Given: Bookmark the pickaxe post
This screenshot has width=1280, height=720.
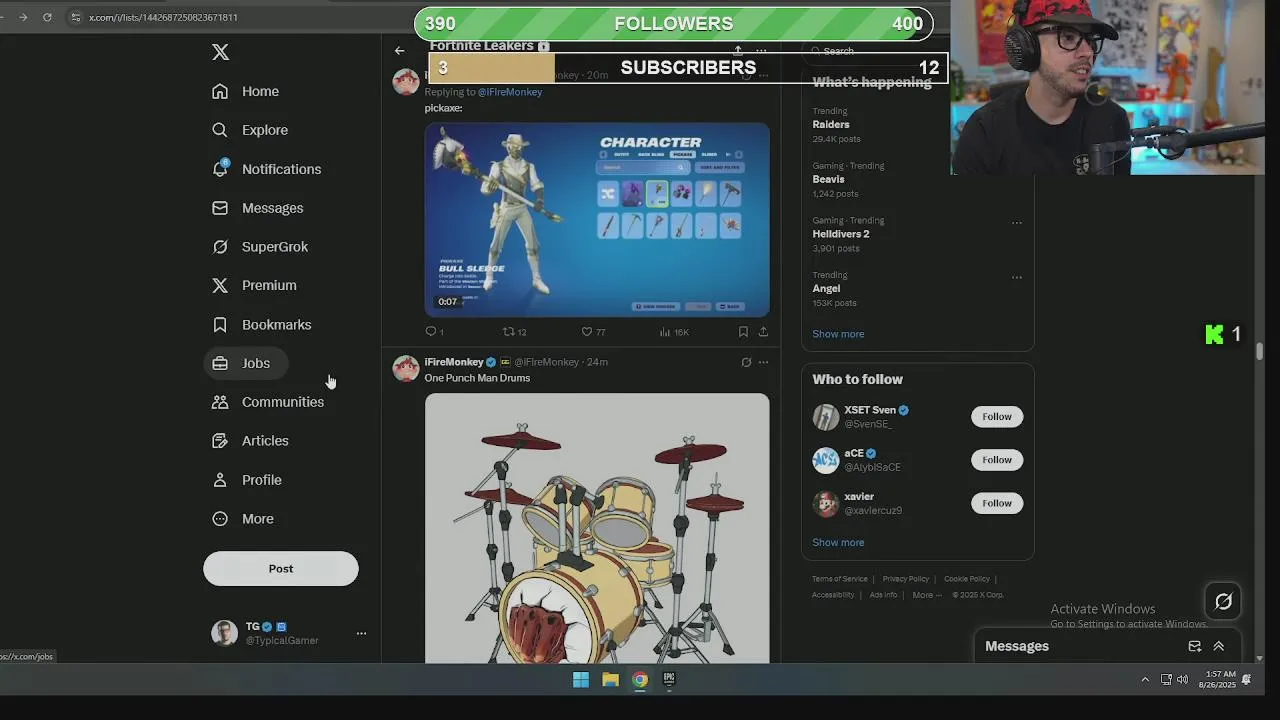Looking at the screenshot, I should 743,331.
